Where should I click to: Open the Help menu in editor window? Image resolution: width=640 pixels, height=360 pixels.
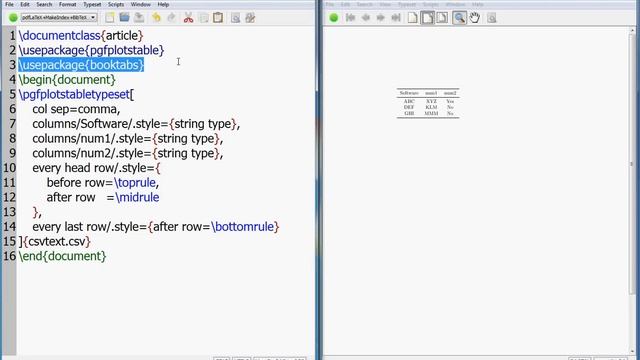[x=163, y=4]
